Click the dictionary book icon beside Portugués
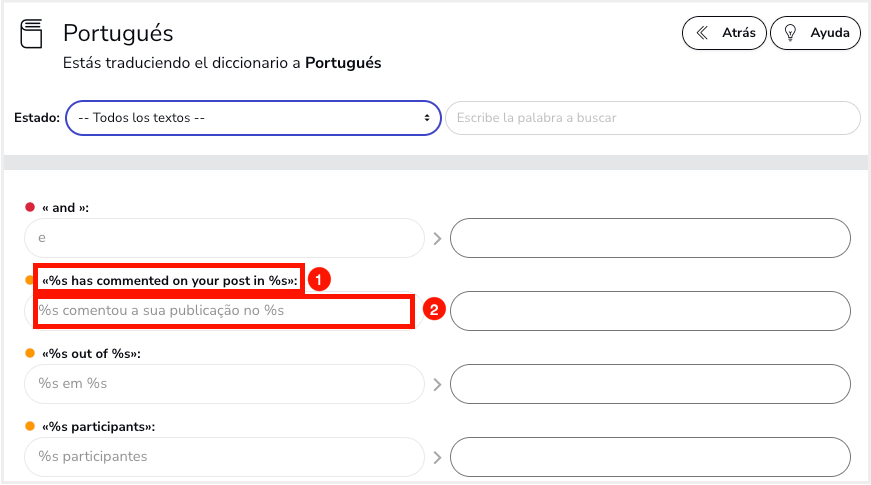Image resolution: width=871 pixels, height=485 pixels. (31, 34)
